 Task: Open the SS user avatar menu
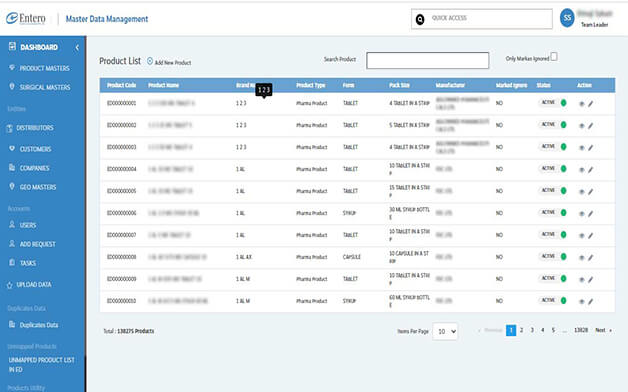click(x=567, y=18)
